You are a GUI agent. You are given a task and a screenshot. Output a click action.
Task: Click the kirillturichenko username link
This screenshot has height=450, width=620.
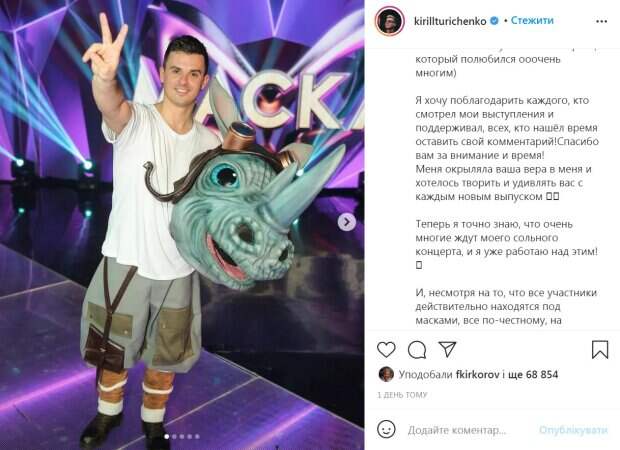(x=450, y=21)
